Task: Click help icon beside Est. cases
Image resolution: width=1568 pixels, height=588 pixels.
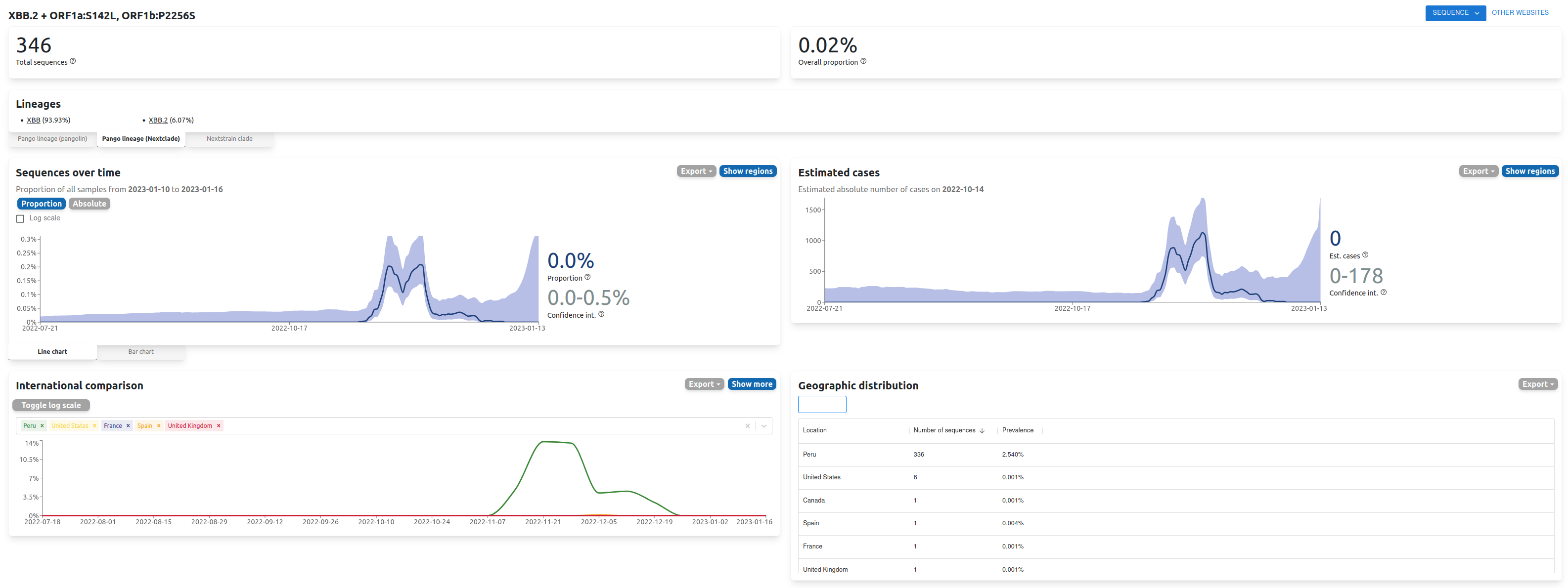Action: [1365, 254]
